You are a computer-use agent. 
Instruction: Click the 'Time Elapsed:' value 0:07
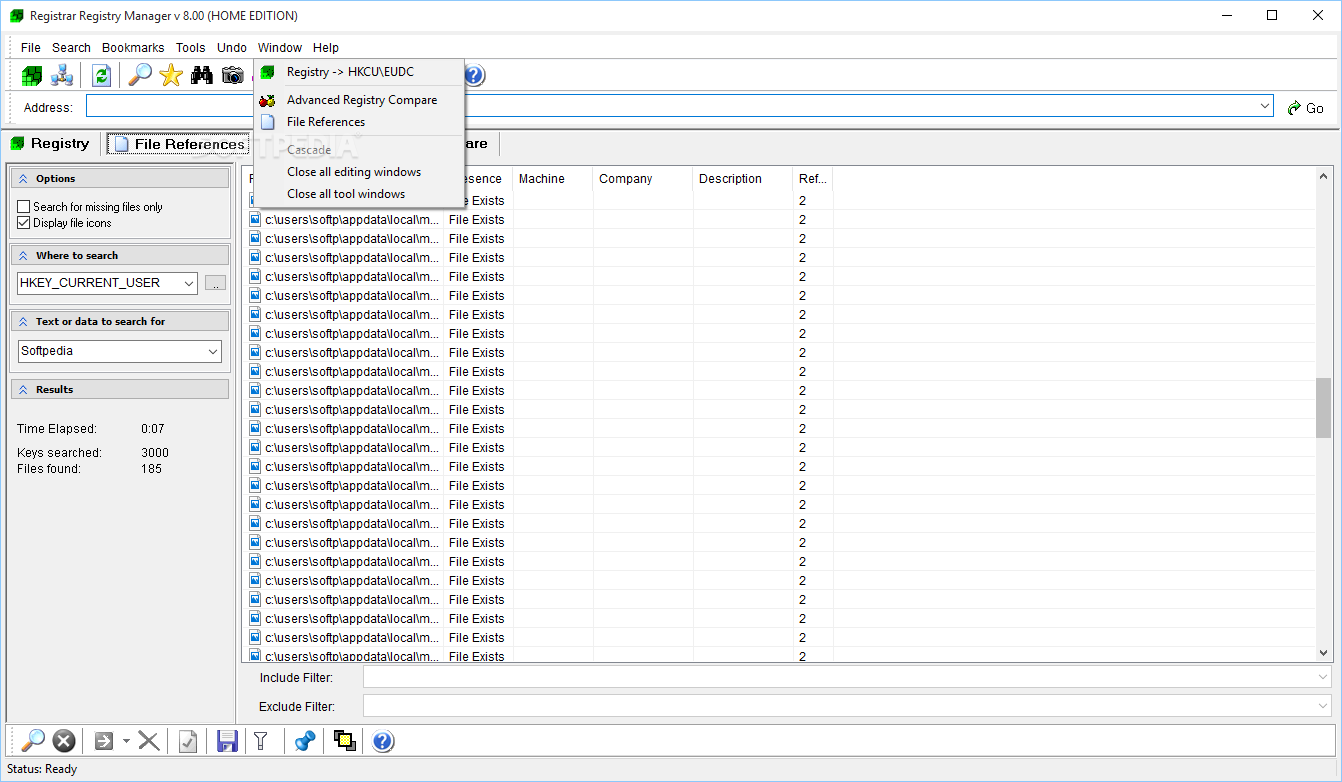[x=153, y=429]
